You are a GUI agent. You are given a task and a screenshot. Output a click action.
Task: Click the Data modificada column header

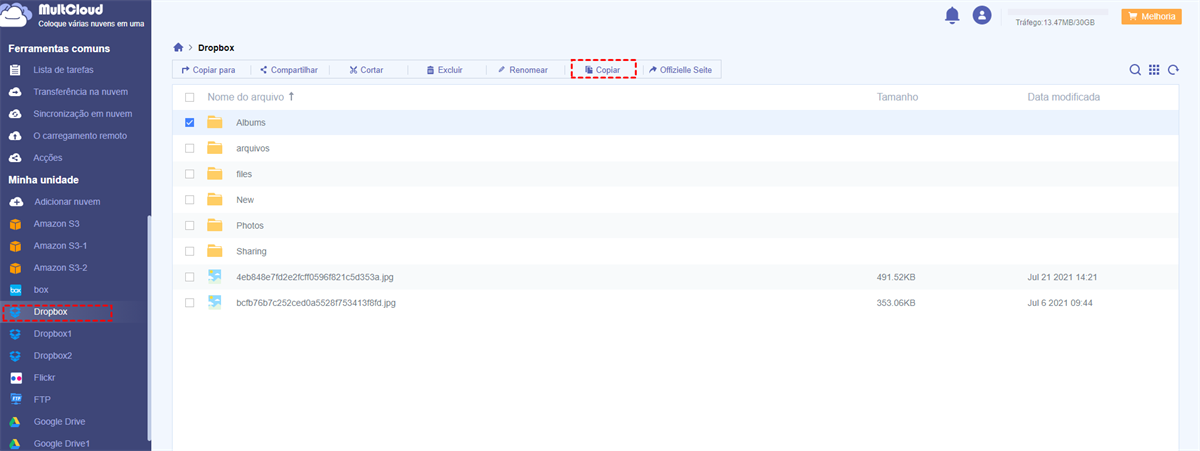coord(1064,97)
